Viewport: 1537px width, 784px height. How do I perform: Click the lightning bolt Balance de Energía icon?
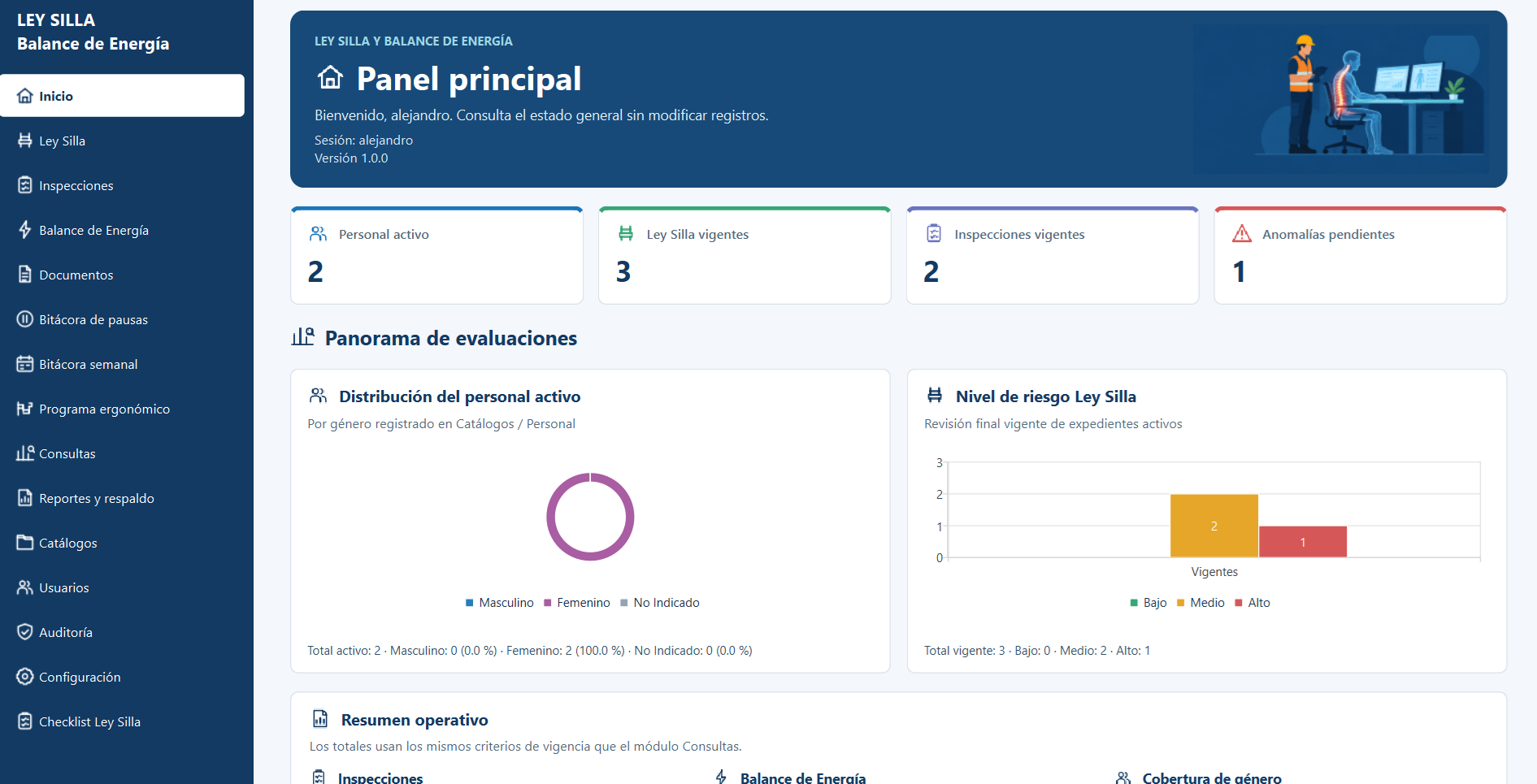[x=25, y=230]
